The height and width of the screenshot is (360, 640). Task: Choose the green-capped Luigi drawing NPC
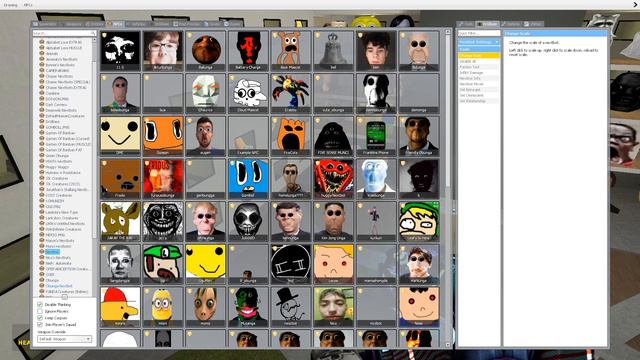tap(163, 264)
